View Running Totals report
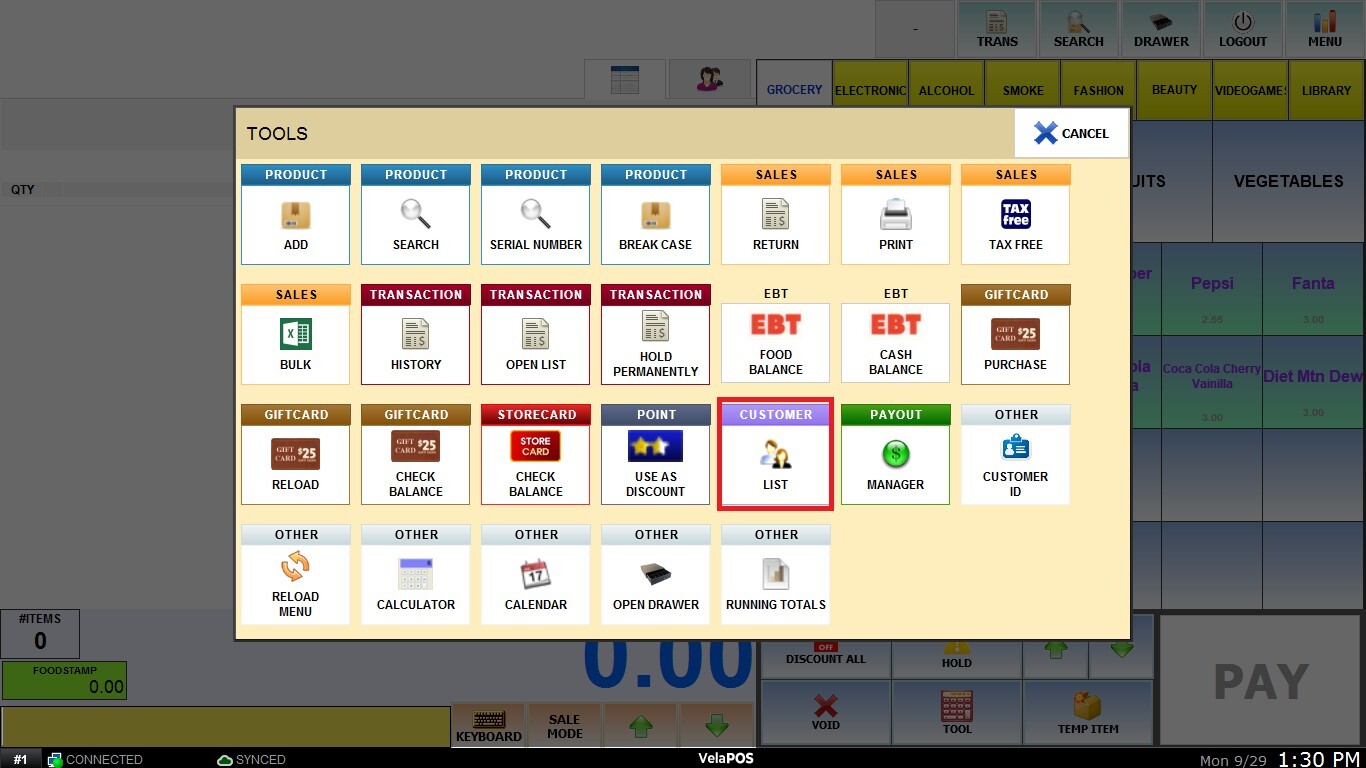Image resolution: width=1366 pixels, height=768 pixels. pyautogui.click(x=775, y=584)
